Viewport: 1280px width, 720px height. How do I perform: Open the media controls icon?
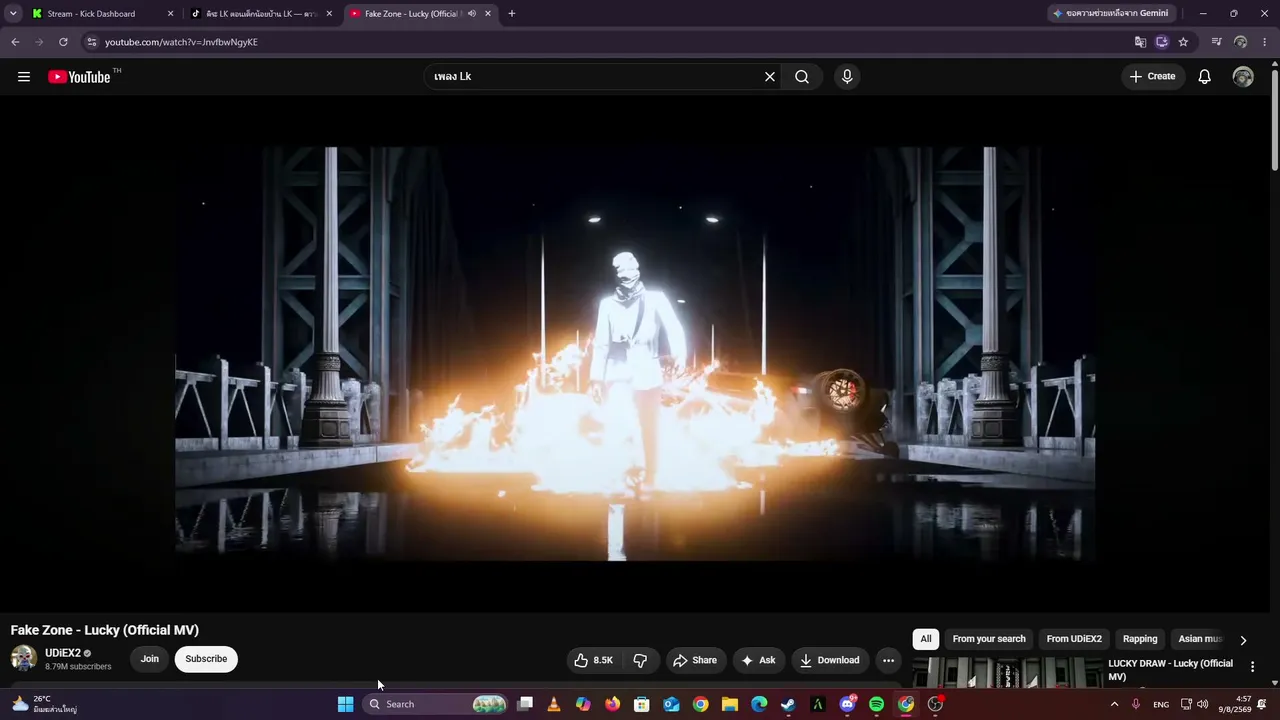click(1216, 42)
